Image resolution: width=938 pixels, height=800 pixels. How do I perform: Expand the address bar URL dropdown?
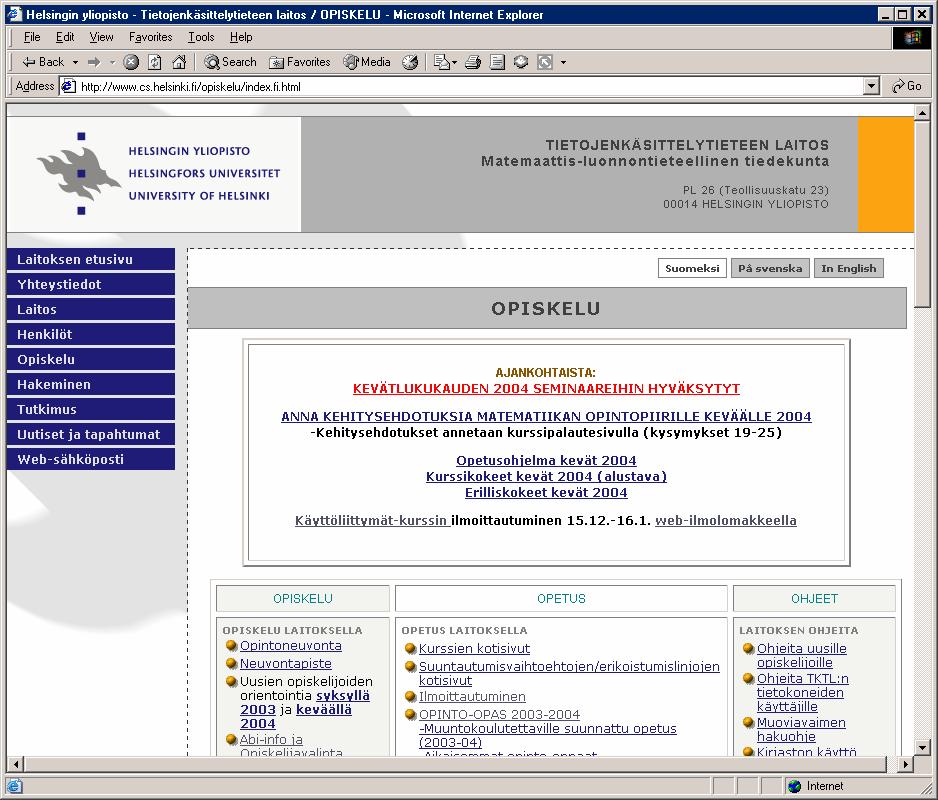872,86
